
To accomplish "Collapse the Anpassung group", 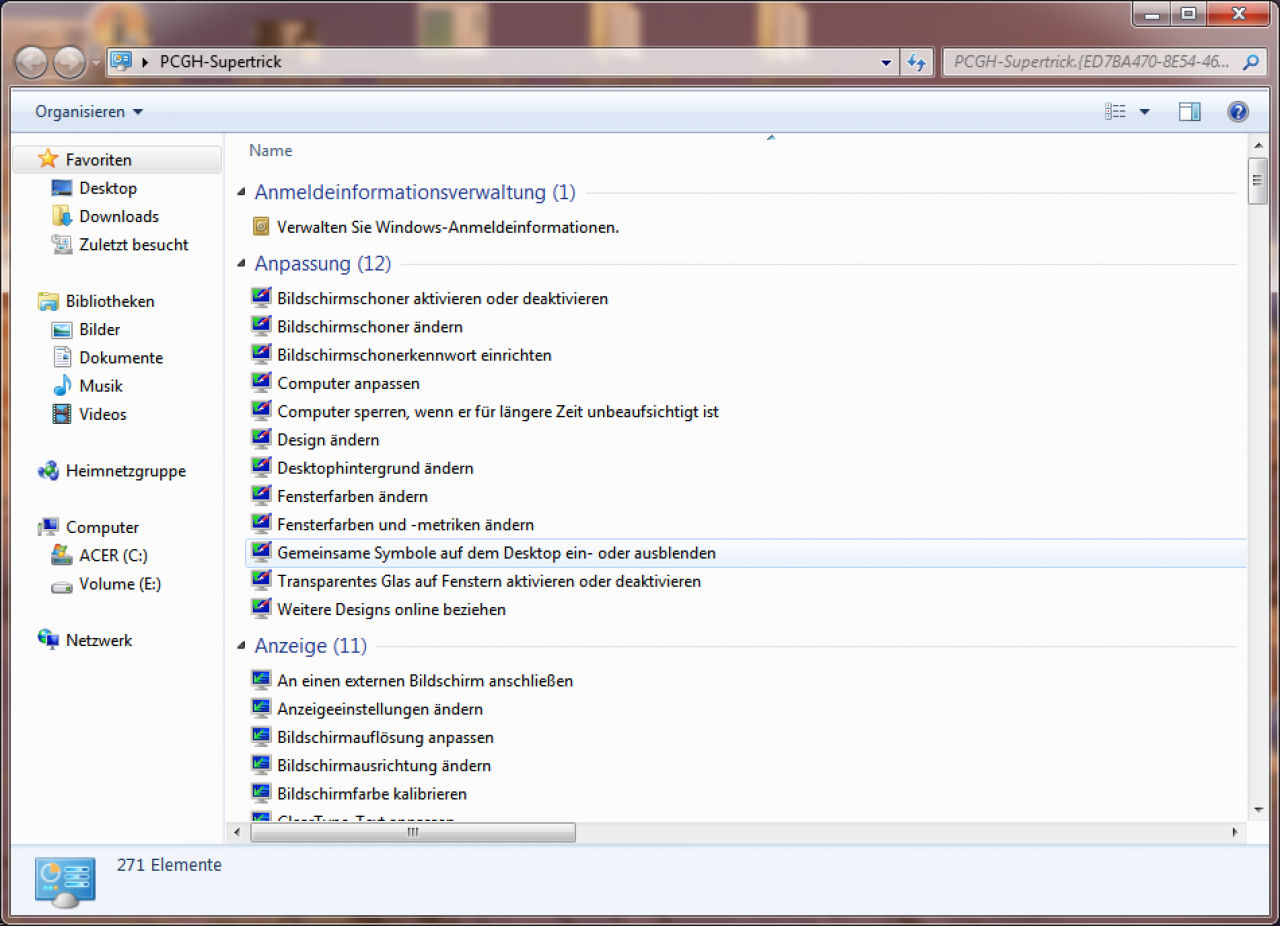I will (241, 264).
